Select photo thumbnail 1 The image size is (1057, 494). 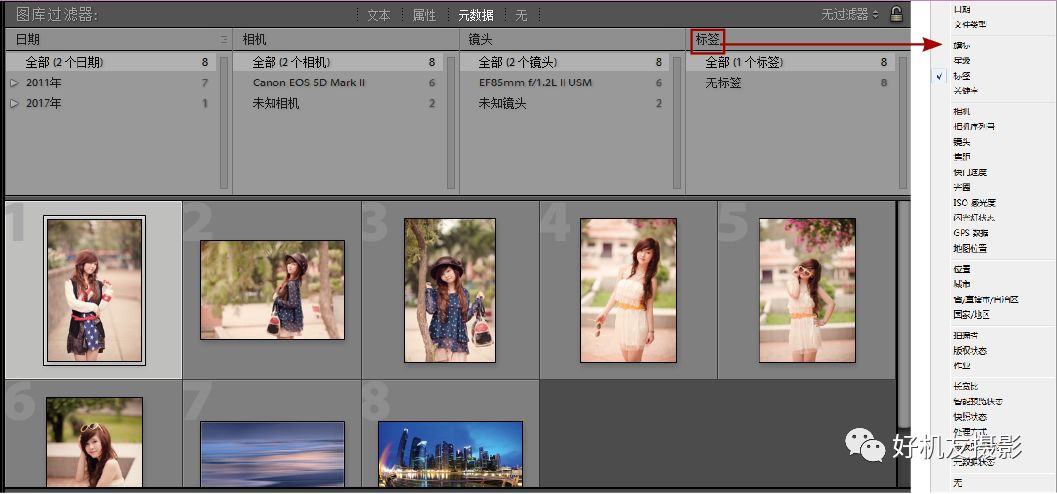point(94,290)
